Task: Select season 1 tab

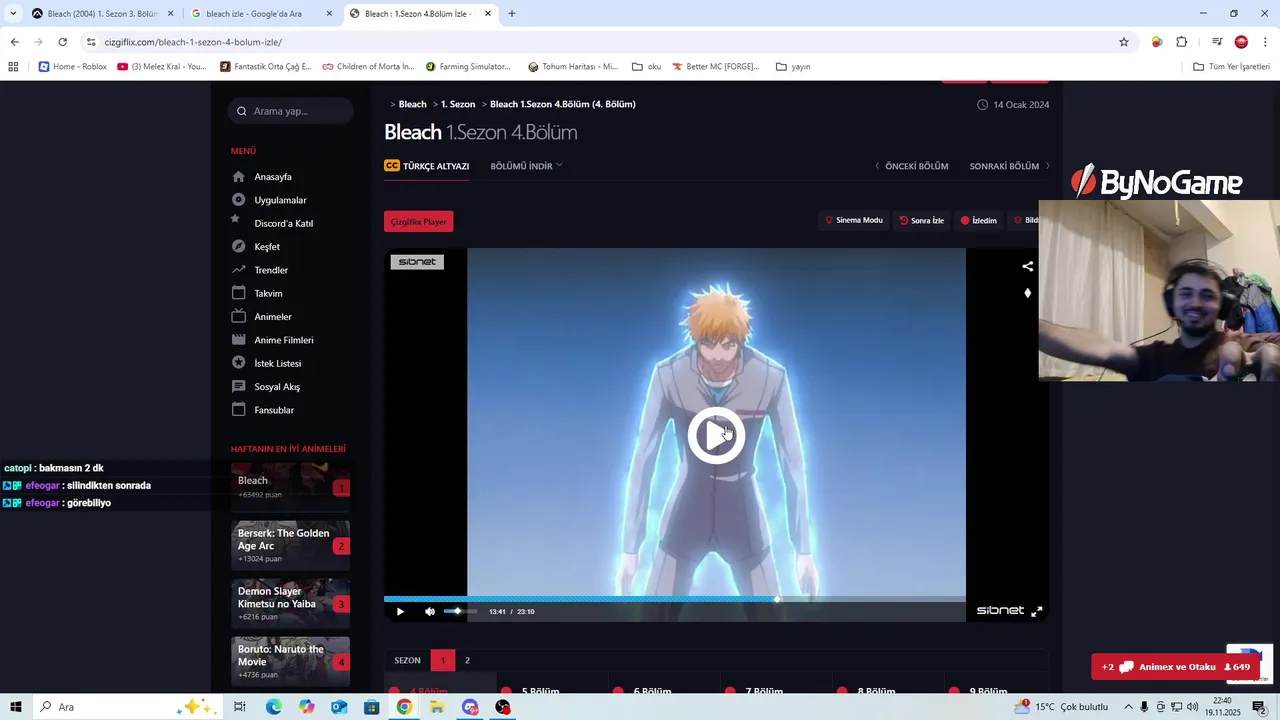Action: pos(443,660)
